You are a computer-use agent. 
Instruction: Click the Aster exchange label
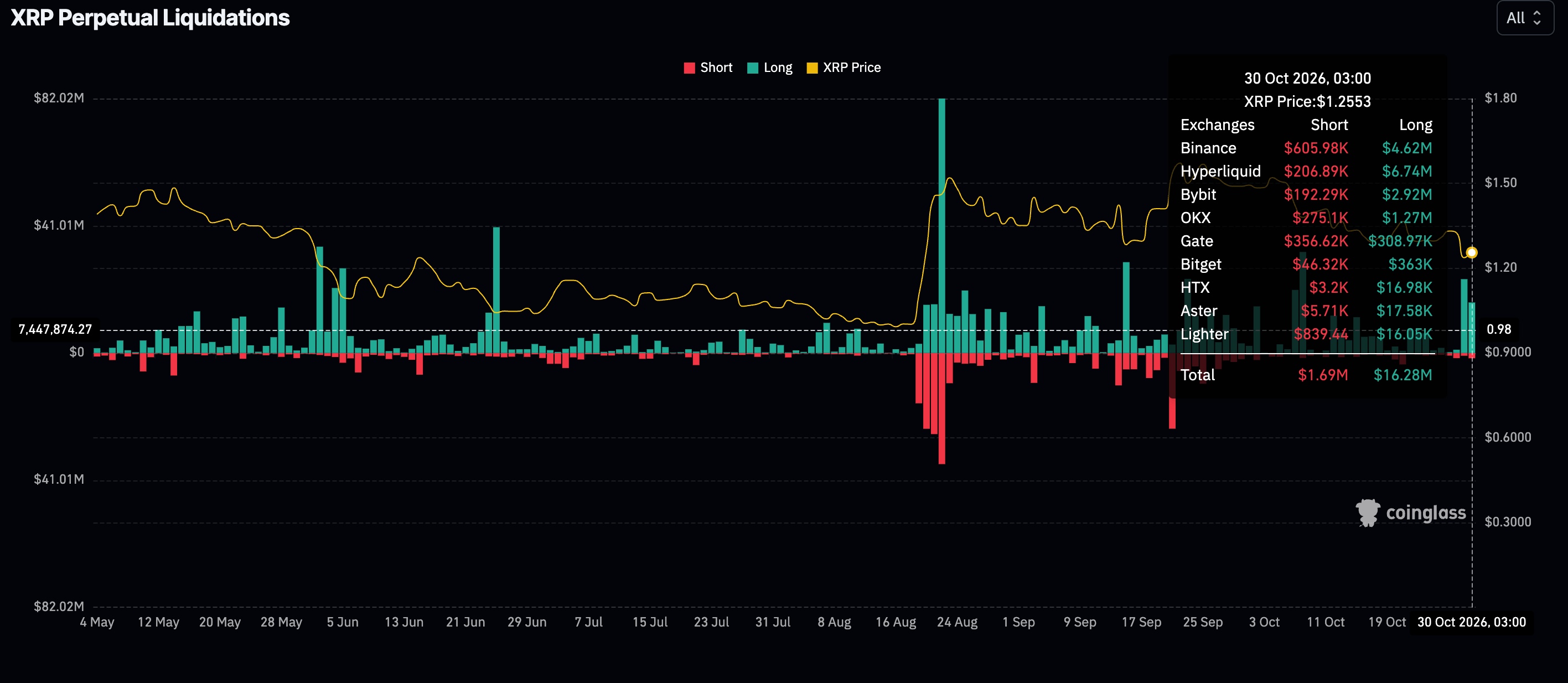1198,311
